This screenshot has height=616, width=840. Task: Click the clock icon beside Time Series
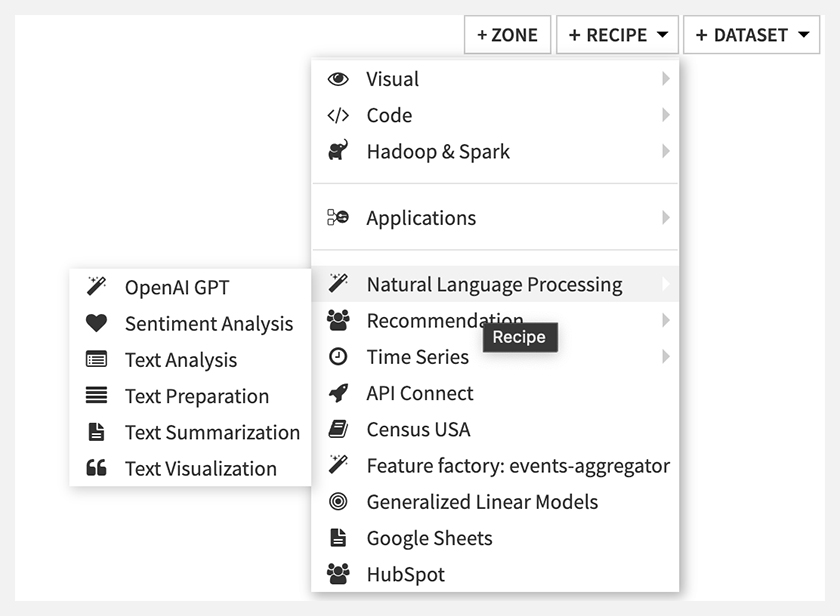click(x=338, y=357)
